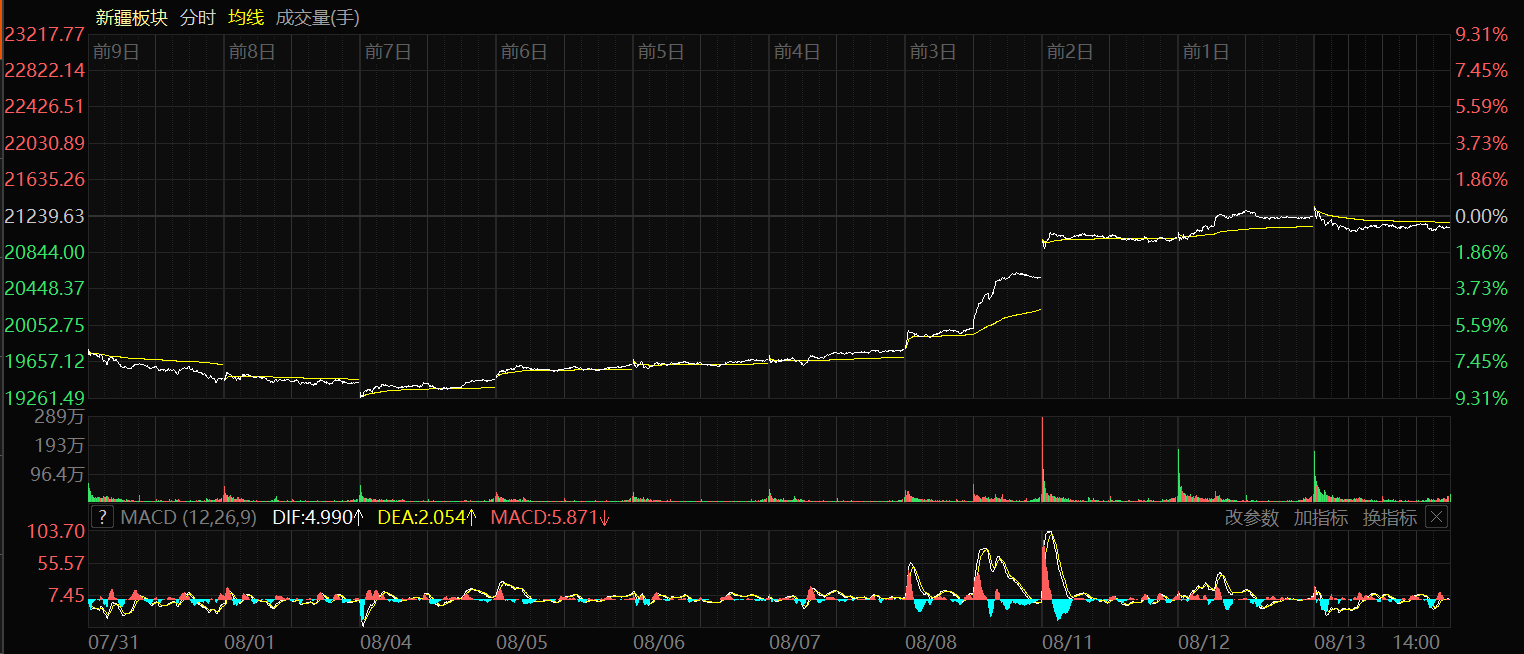
Task: Select the MACD (12,26,9) indicator label
Action: pos(190,517)
